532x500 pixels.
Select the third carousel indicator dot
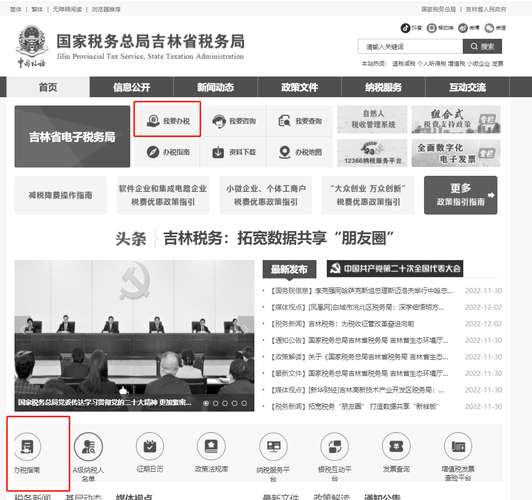pos(225,403)
